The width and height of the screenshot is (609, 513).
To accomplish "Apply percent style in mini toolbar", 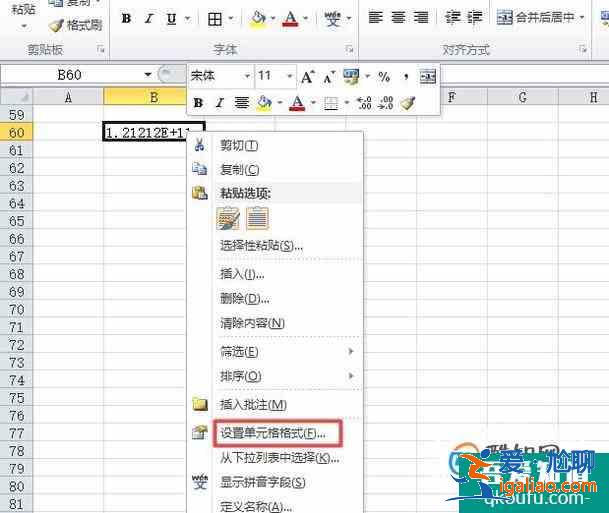I will pos(384,77).
